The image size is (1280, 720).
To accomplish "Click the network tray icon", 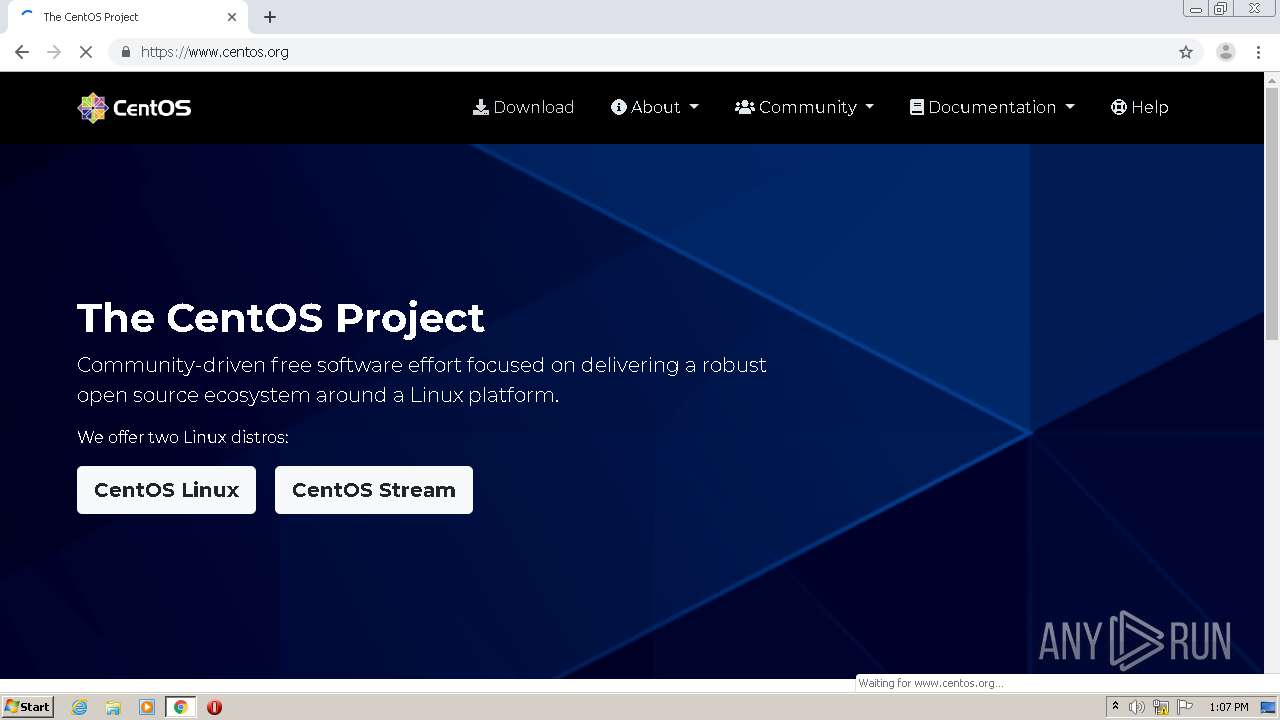I will coord(1161,707).
